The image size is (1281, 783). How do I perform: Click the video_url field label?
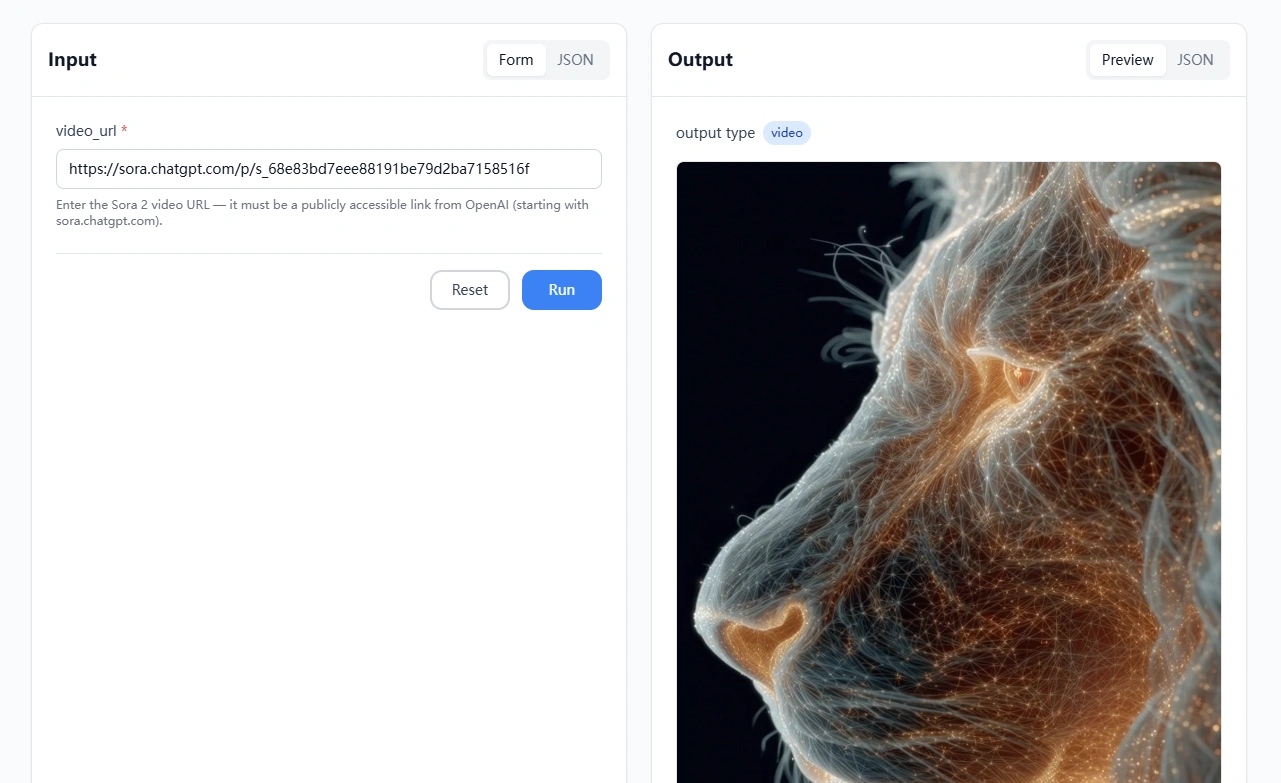86,131
